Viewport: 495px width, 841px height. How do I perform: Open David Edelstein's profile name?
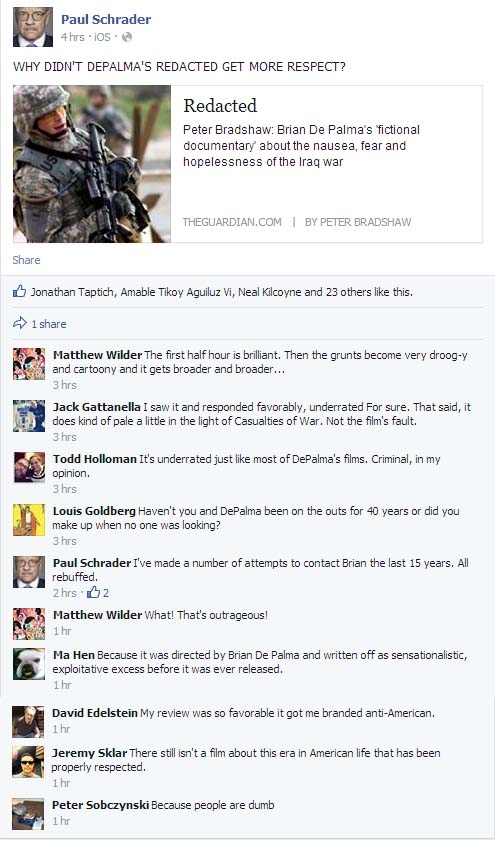[95, 713]
